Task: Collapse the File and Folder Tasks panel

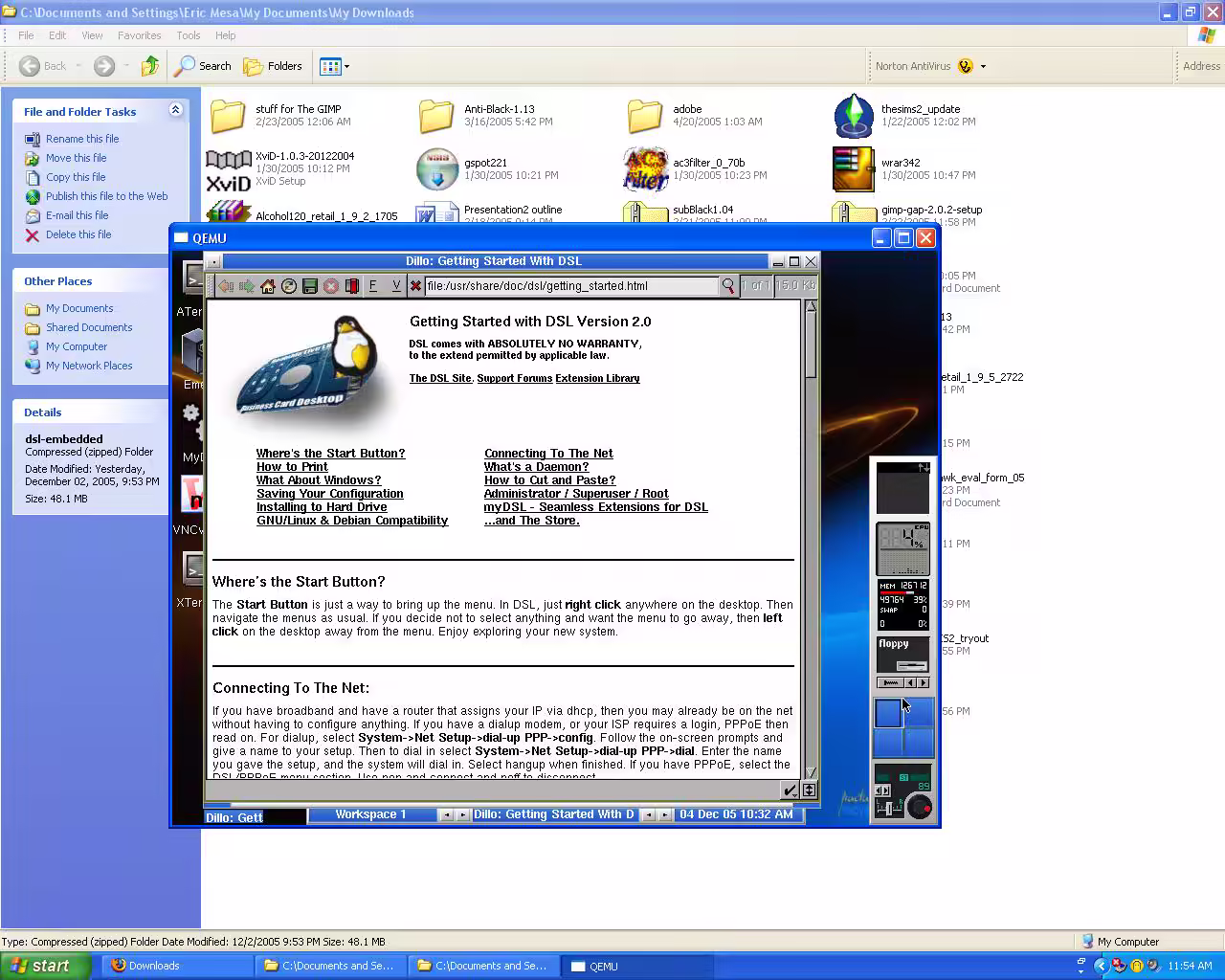Action: (175, 110)
